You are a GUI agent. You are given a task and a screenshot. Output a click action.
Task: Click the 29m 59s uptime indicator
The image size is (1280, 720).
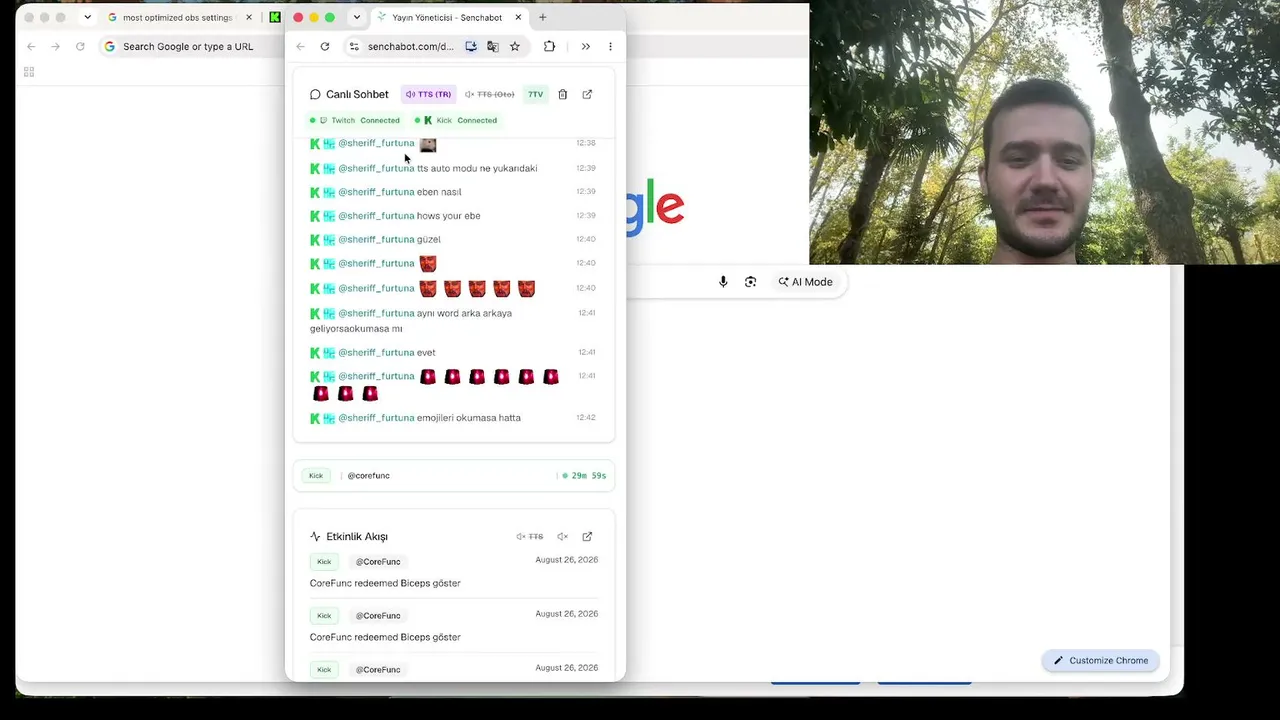coord(584,476)
